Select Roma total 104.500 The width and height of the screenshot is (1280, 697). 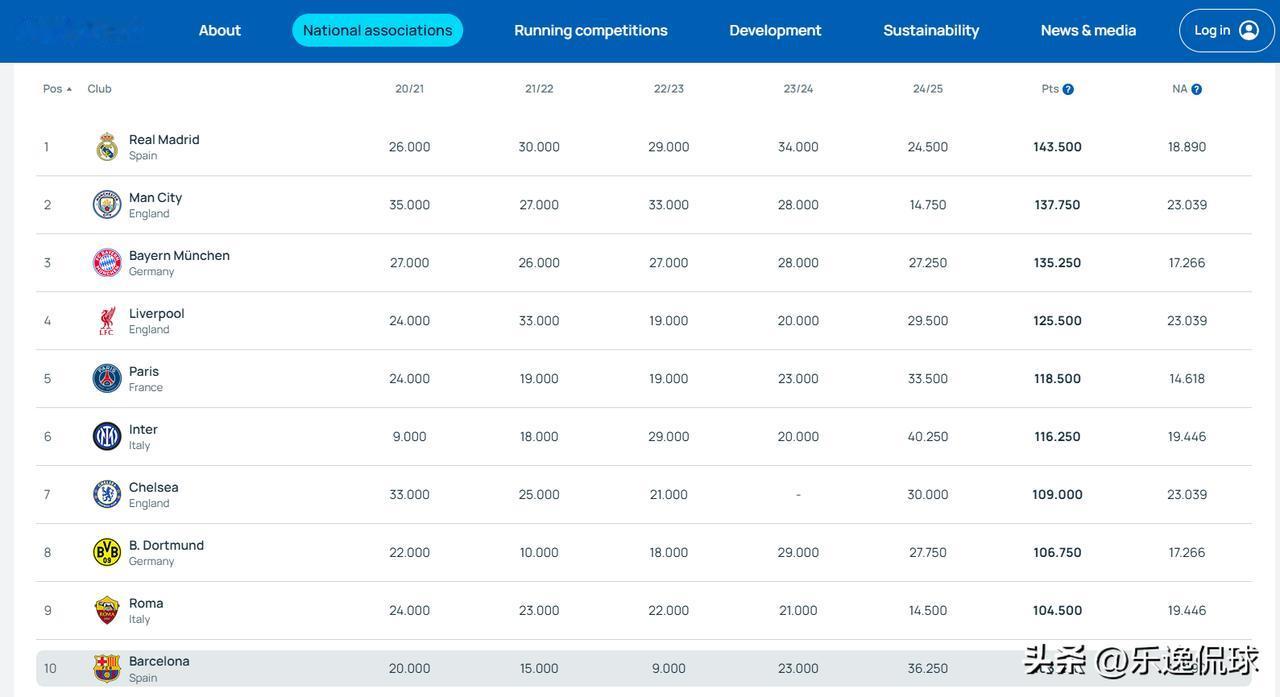[1058, 611]
